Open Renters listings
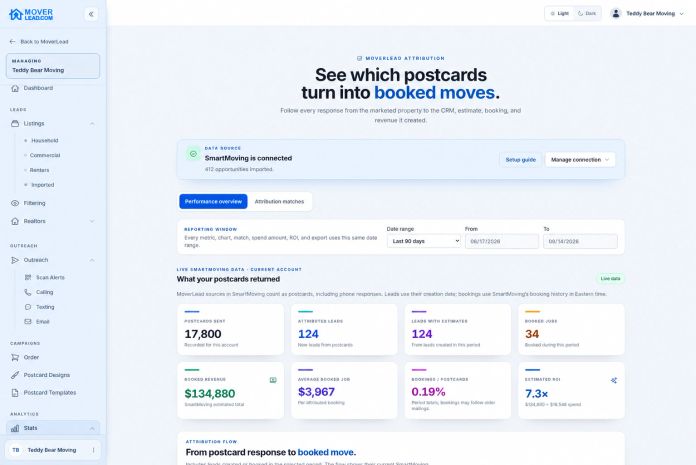 pos(39,170)
